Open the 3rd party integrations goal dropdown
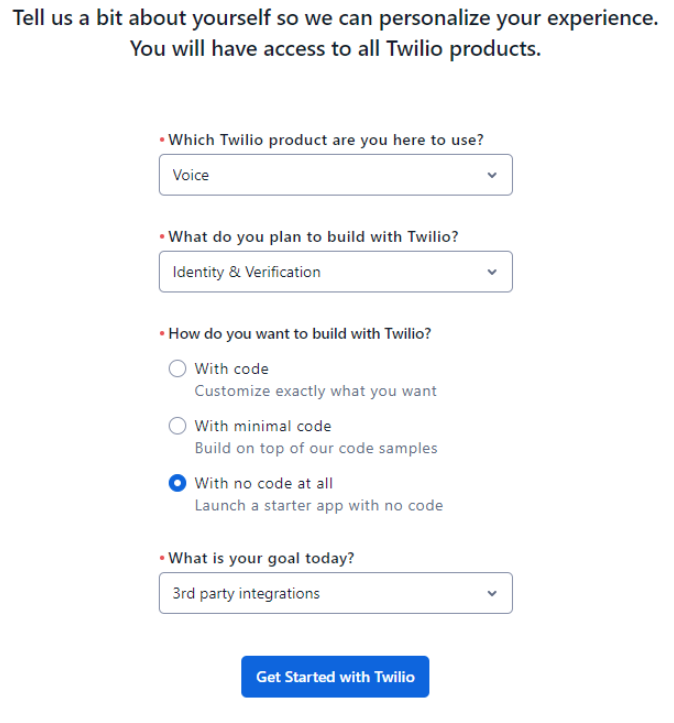Screen dimensions: 674x723 (336, 593)
